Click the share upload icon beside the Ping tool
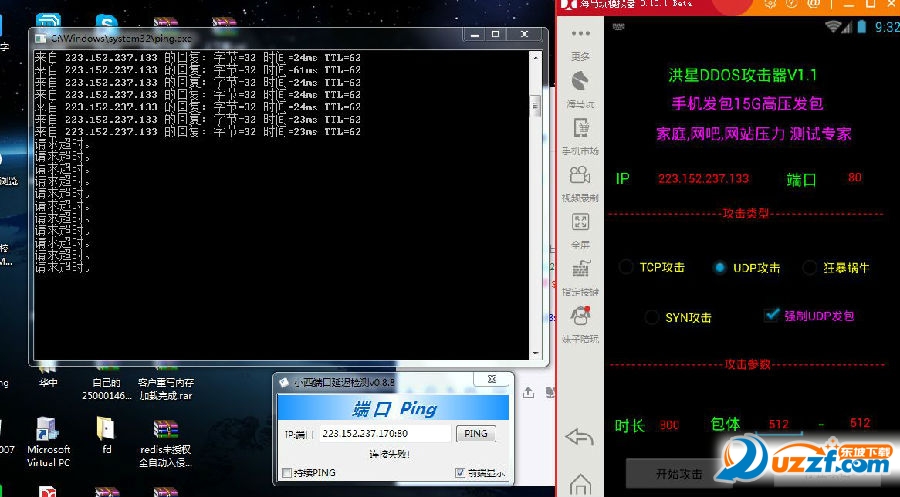The height and width of the screenshot is (497, 900). click(x=529, y=393)
